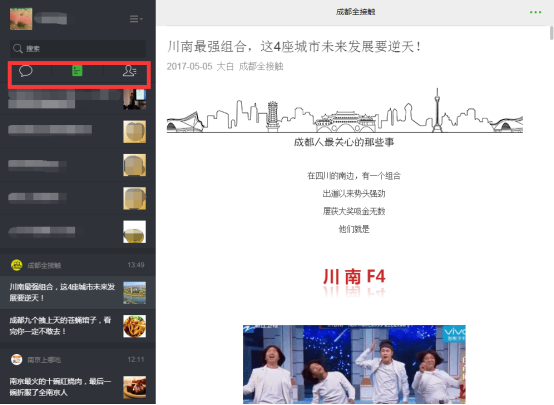Click the 南京上哪吃 account icon
The image size is (554, 405).
pyautogui.click(x=17, y=359)
